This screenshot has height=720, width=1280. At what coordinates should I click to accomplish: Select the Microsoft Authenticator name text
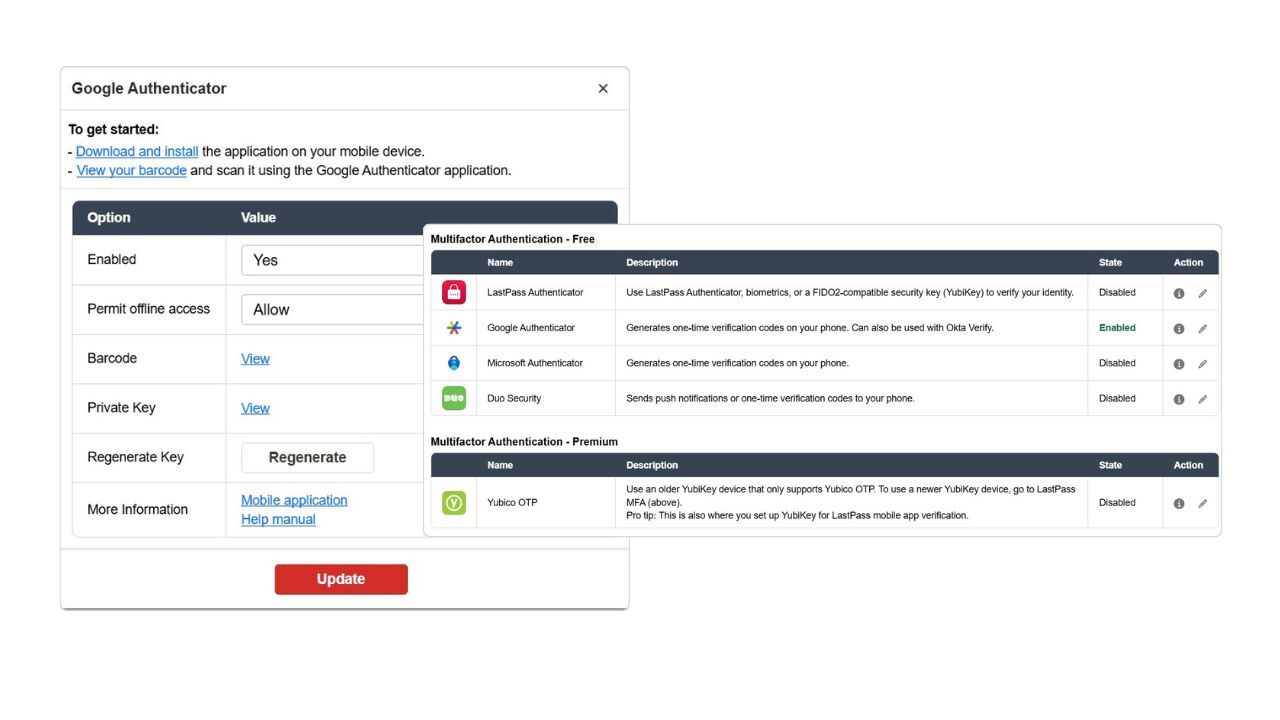pyautogui.click(x=535, y=363)
